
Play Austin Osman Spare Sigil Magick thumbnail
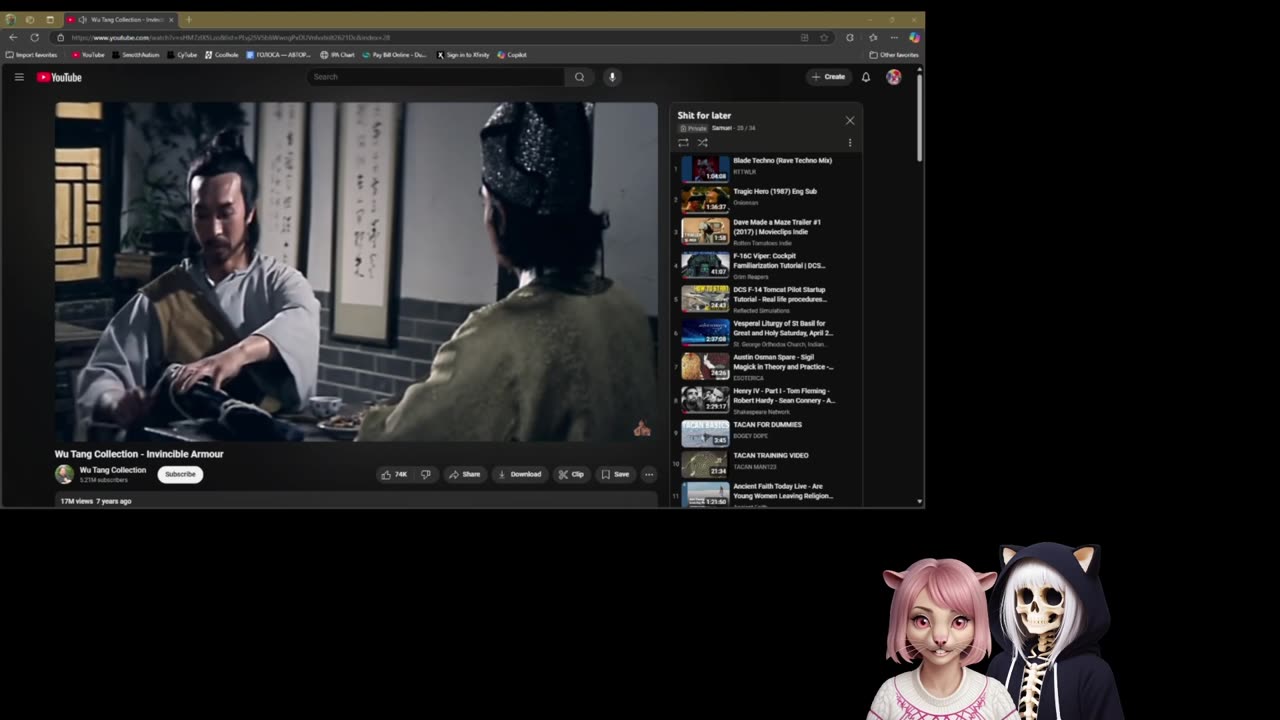tap(705, 366)
